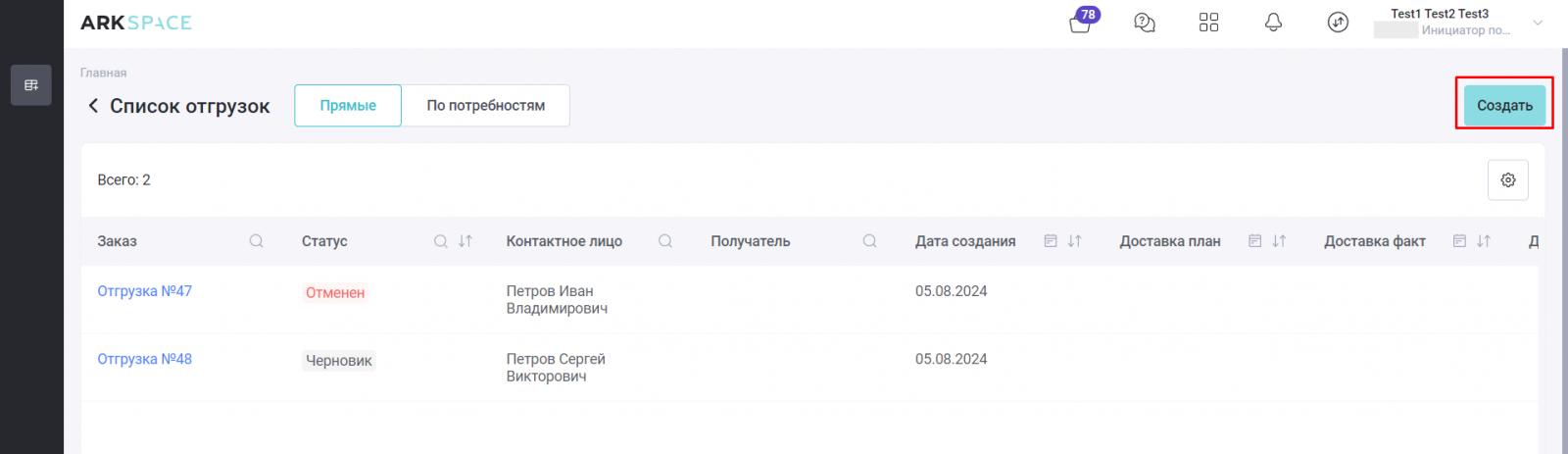Sort by Статус column arrows
Viewport: 1568px width, 454px height.
465,241
